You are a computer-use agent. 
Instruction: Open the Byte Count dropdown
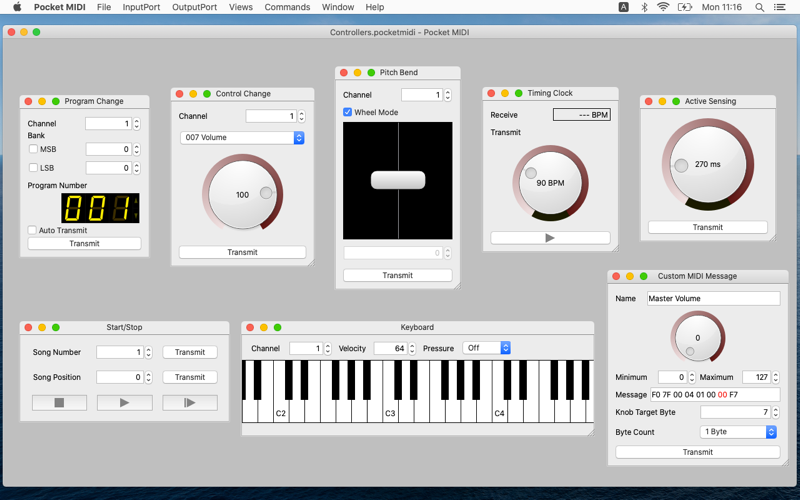tap(738, 432)
